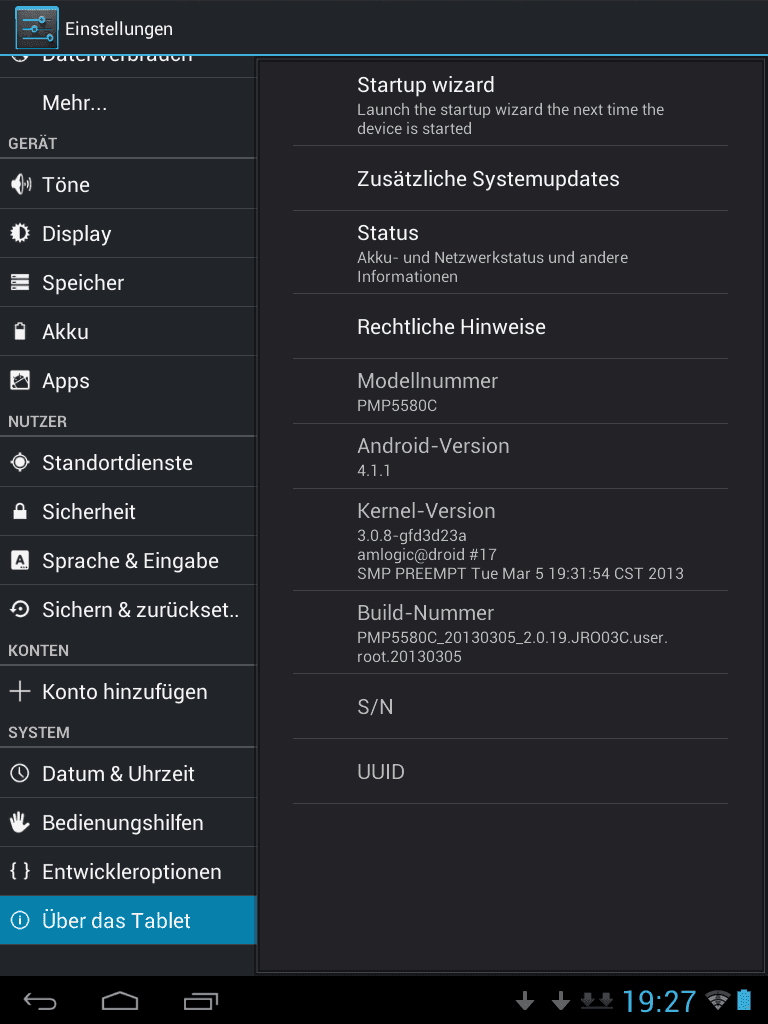
Task: Tap the Android home navigation button
Action: click(120, 1000)
